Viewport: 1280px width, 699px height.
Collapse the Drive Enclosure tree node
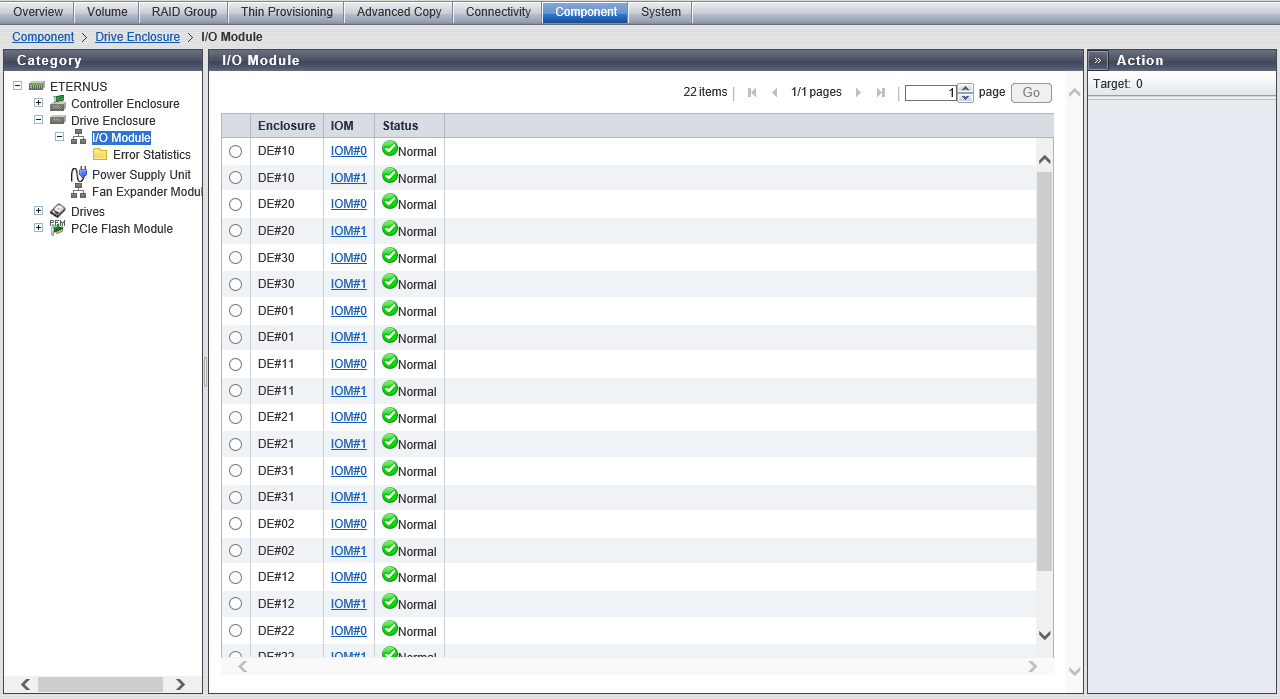point(38,120)
